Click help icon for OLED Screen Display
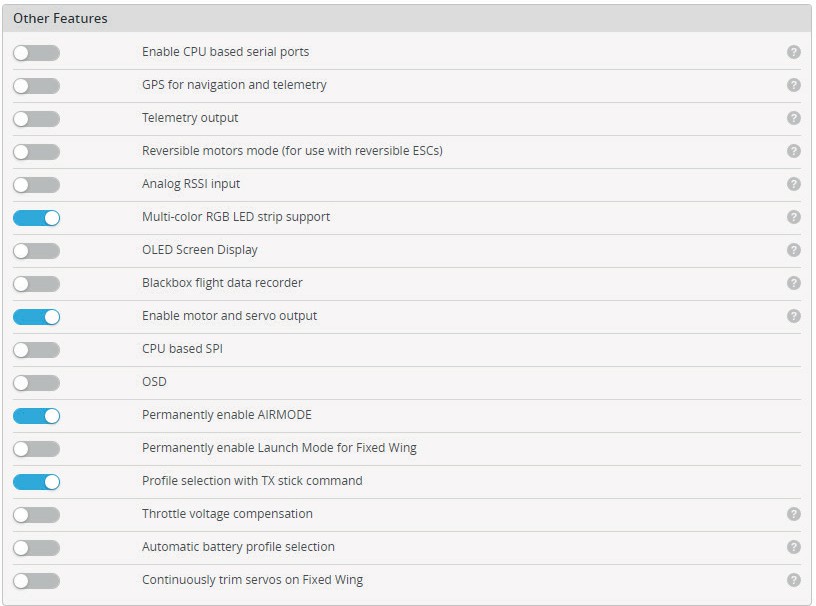 pos(794,250)
